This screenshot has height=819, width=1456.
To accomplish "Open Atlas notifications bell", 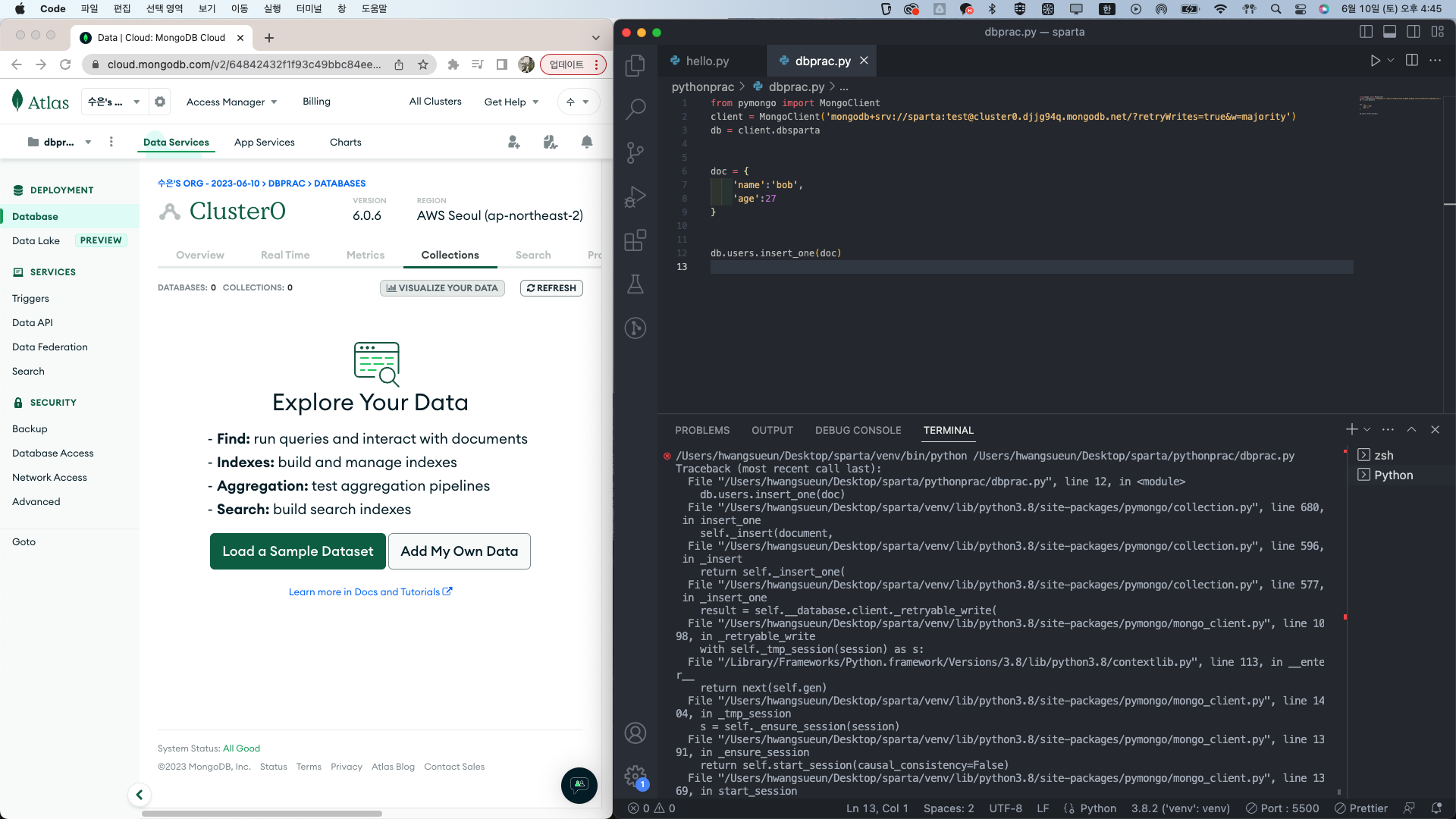I will (x=587, y=142).
